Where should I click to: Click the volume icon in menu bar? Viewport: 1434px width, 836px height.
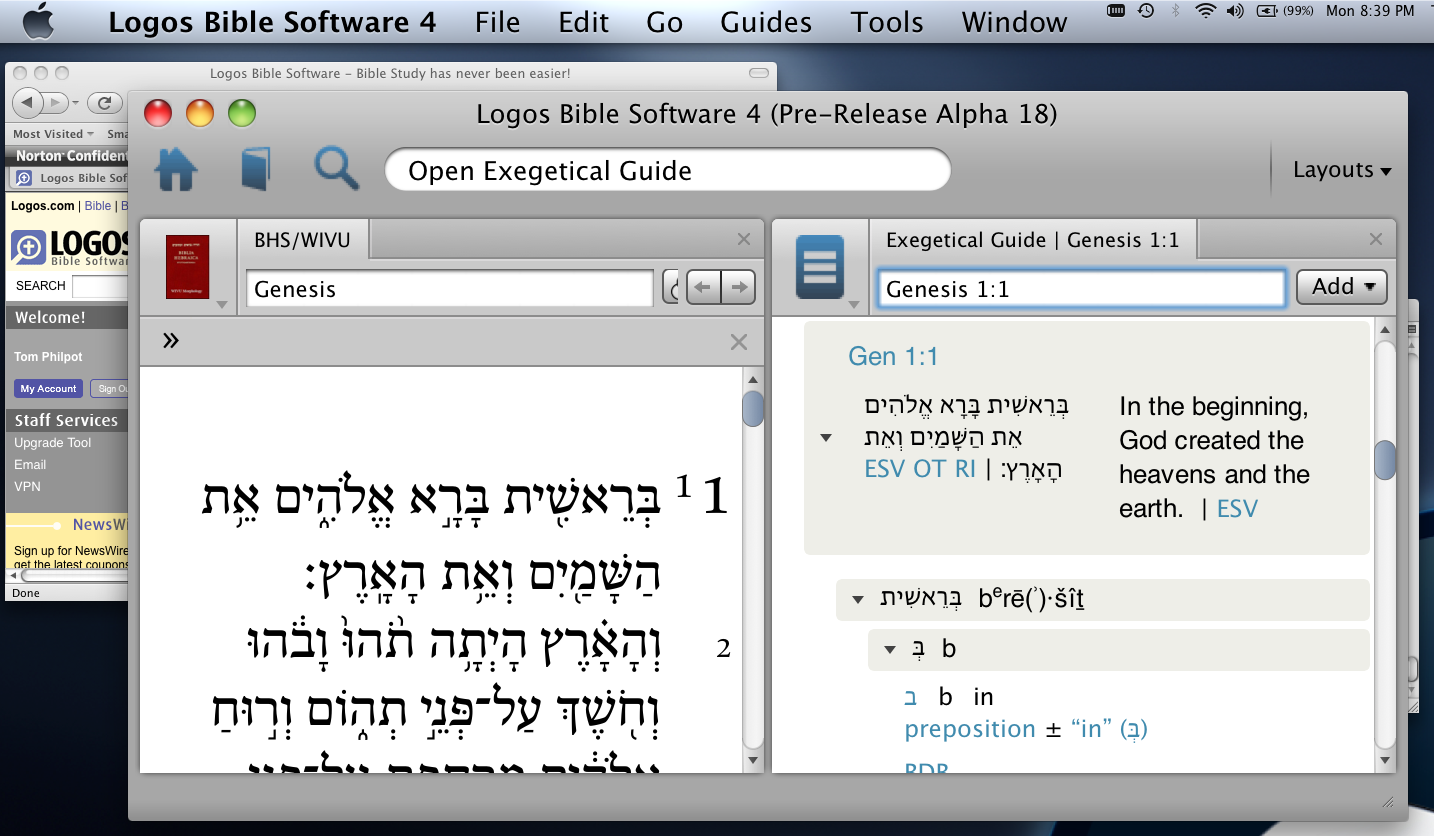click(x=1235, y=11)
